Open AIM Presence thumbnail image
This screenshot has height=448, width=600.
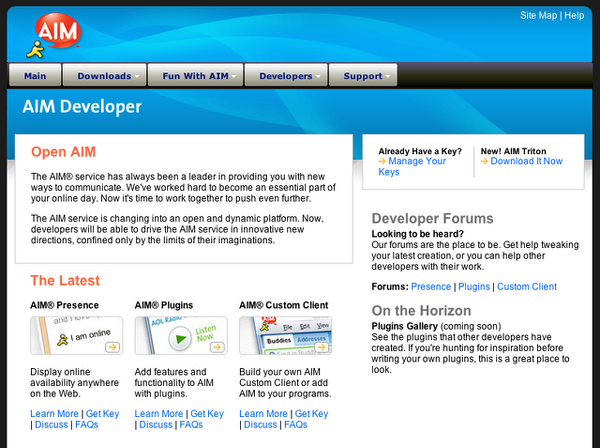pos(77,335)
